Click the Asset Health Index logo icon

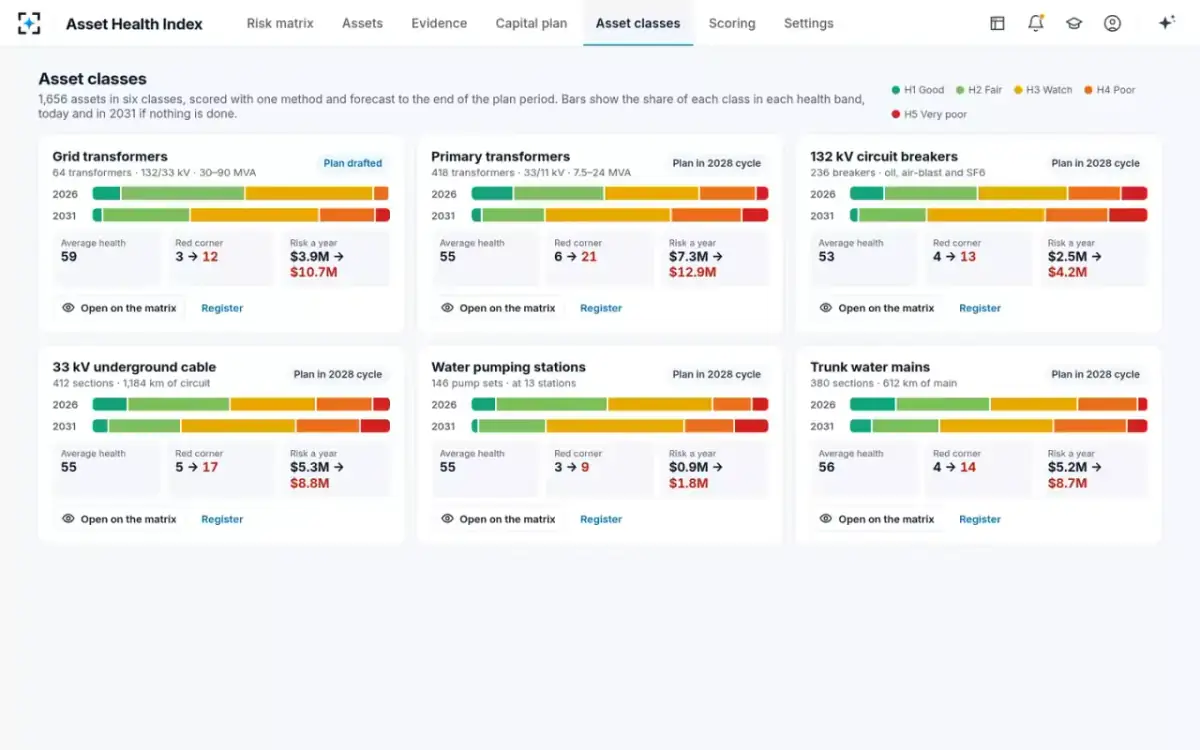[29, 23]
